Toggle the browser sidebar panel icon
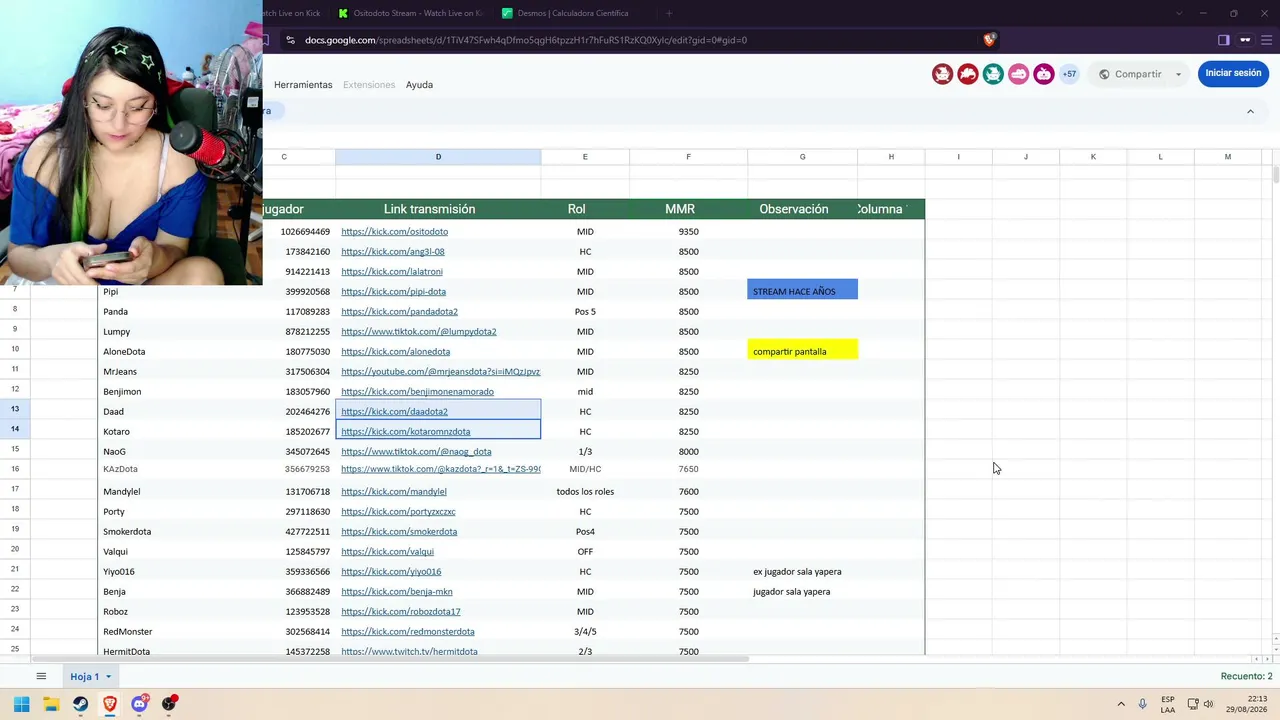 coord(1223,40)
